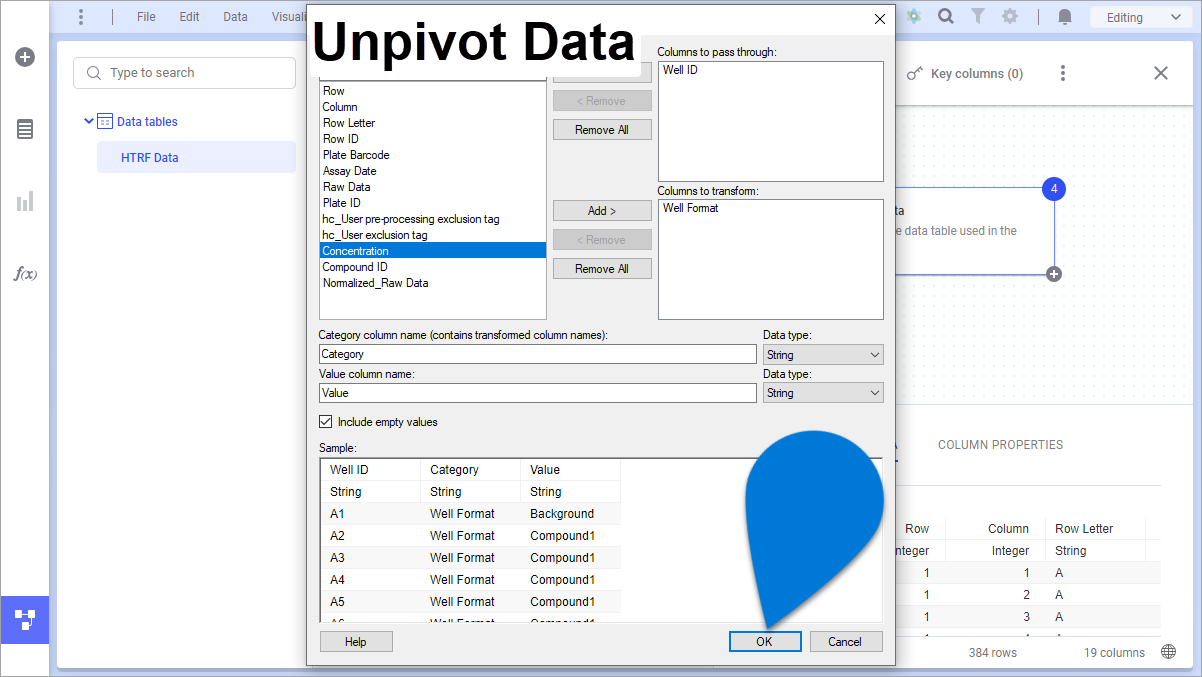
Task: Click the Row Letter header in background table
Action: [1084, 529]
